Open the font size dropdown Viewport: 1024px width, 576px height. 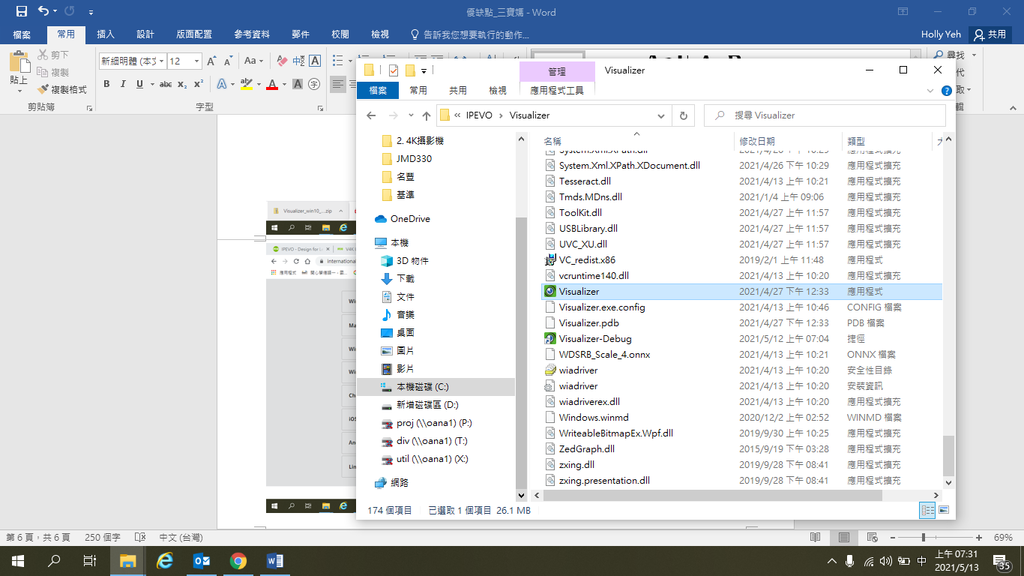click(x=197, y=61)
